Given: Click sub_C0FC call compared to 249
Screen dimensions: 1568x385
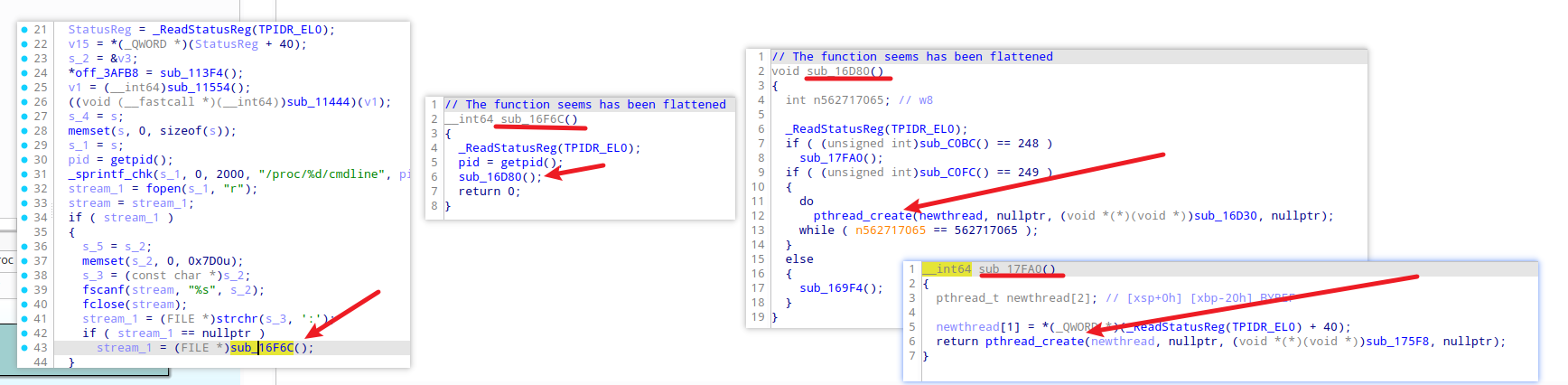Looking at the screenshot, I should coord(947,173).
